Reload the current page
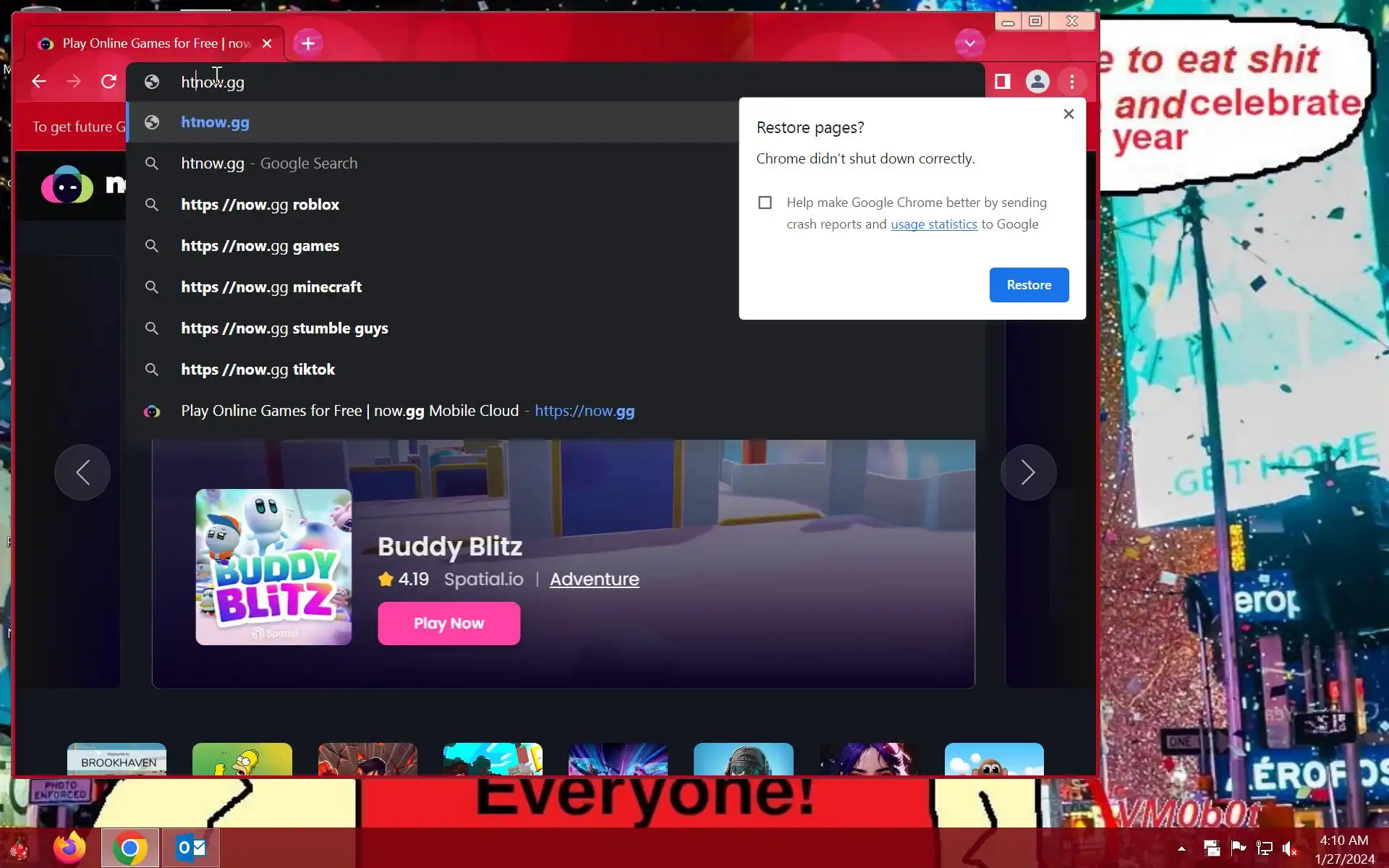This screenshot has width=1389, height=868. (x=109, y=82)
